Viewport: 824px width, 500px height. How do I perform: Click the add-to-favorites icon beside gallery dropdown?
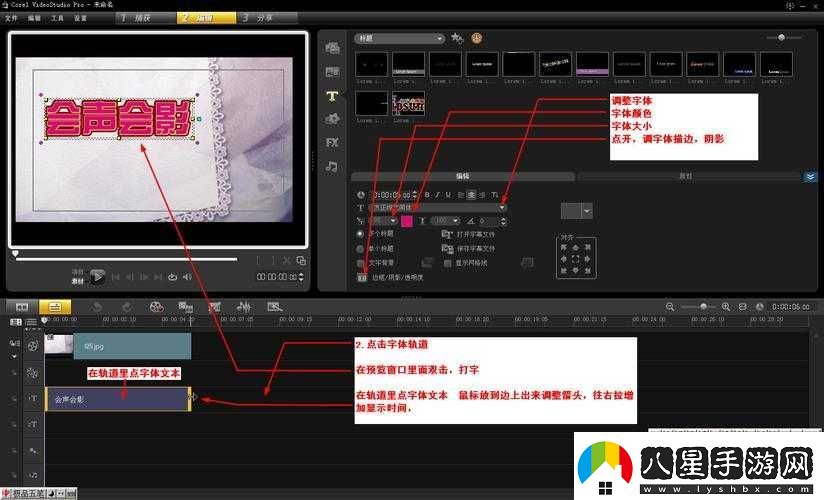(457, 38)
